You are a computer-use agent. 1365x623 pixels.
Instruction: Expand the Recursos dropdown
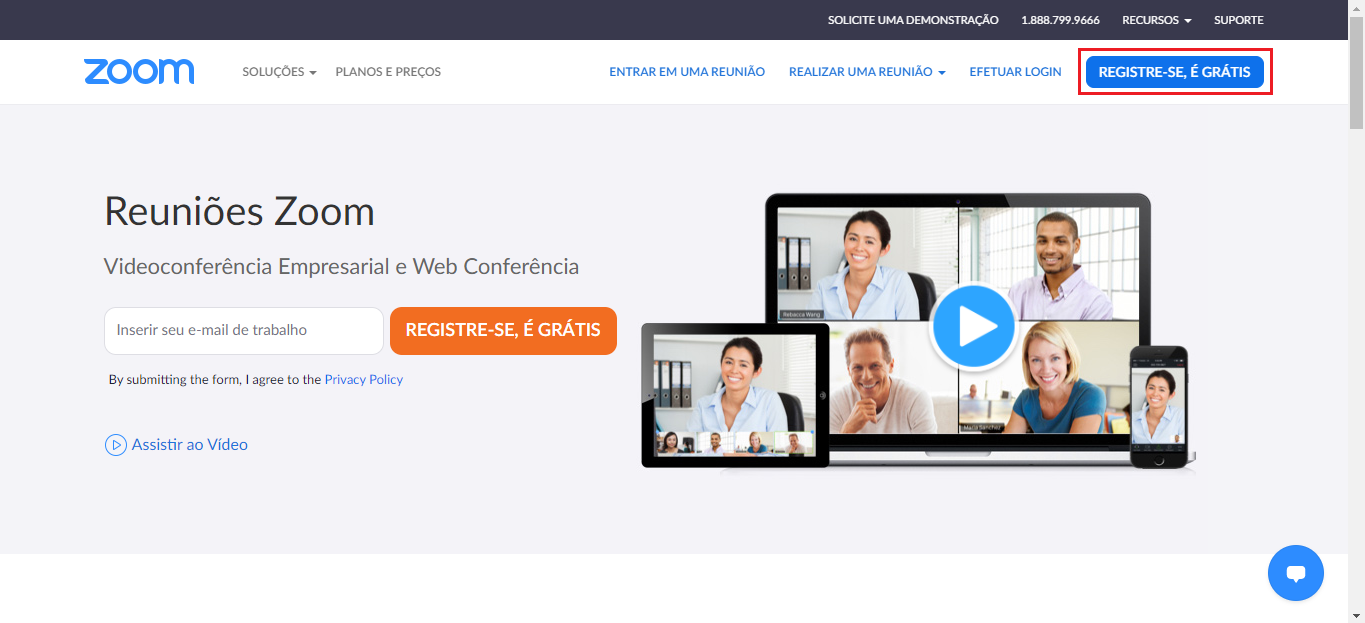point(1156,20)
